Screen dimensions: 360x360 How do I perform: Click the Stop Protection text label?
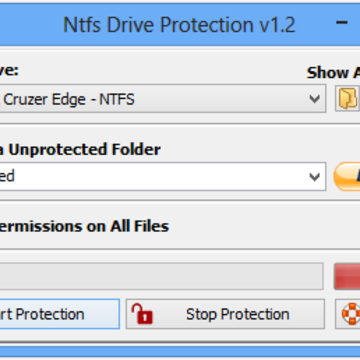point(238,314)
